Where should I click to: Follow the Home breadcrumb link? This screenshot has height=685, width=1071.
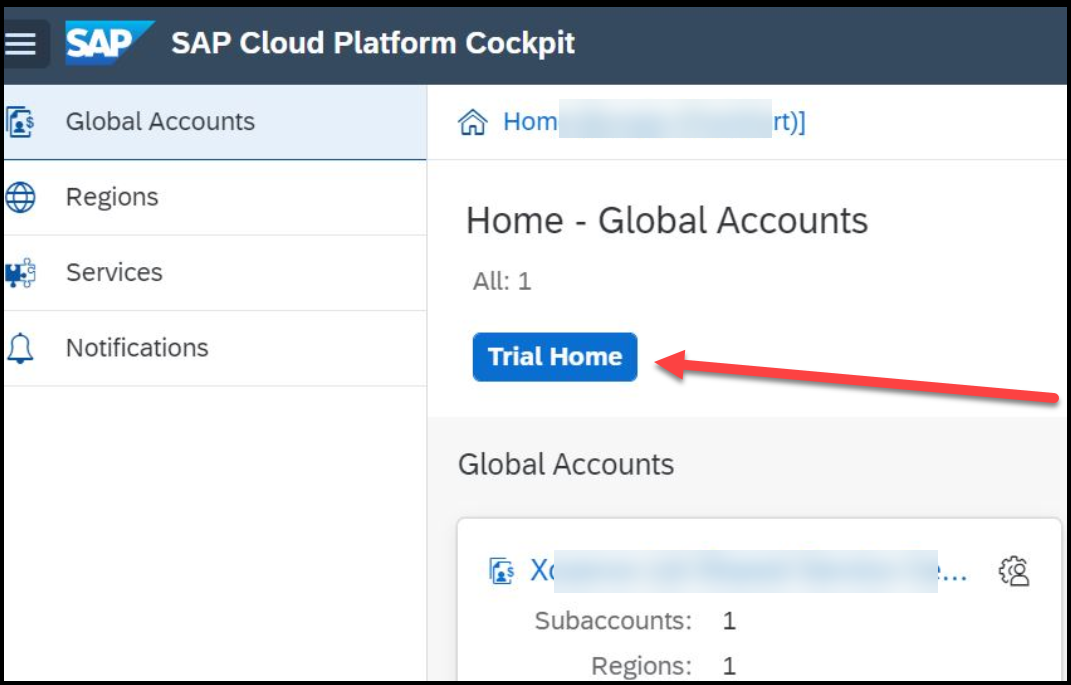click(x=654, y=122)
